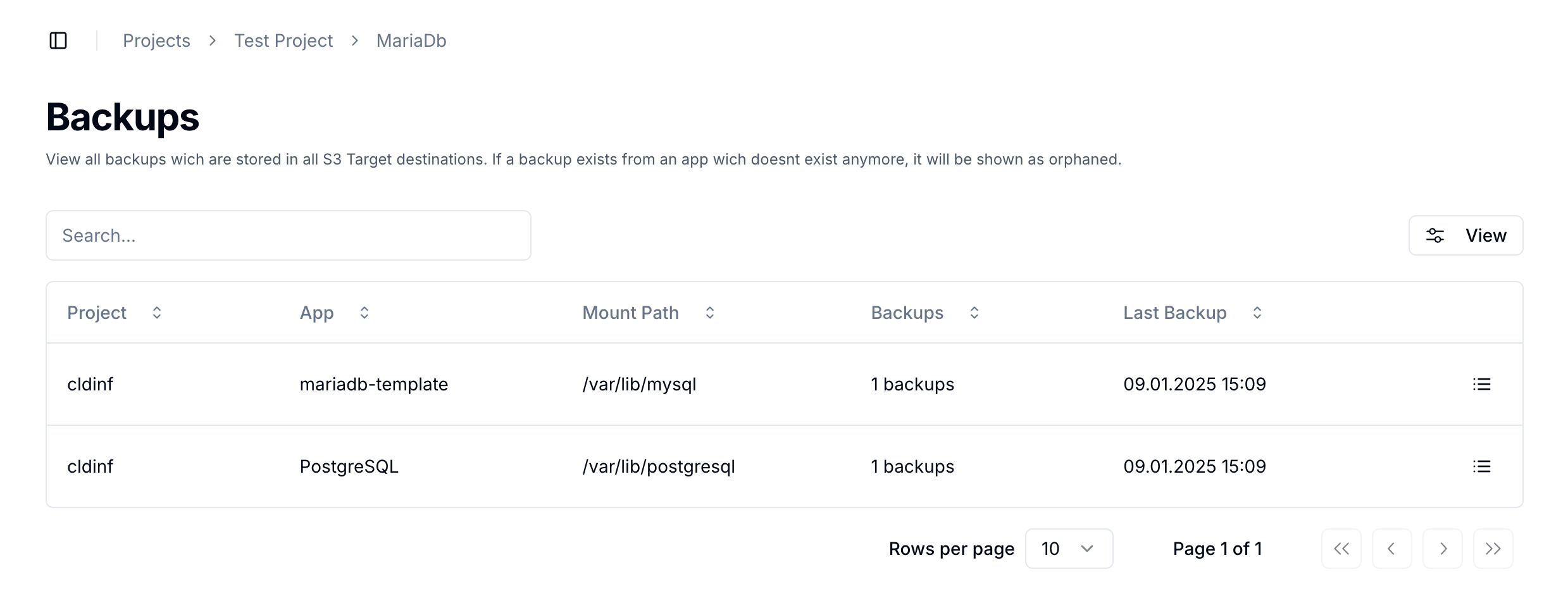Select the mariadb-template app cell
Viewport: 1568px width, 591px height.
373,384
